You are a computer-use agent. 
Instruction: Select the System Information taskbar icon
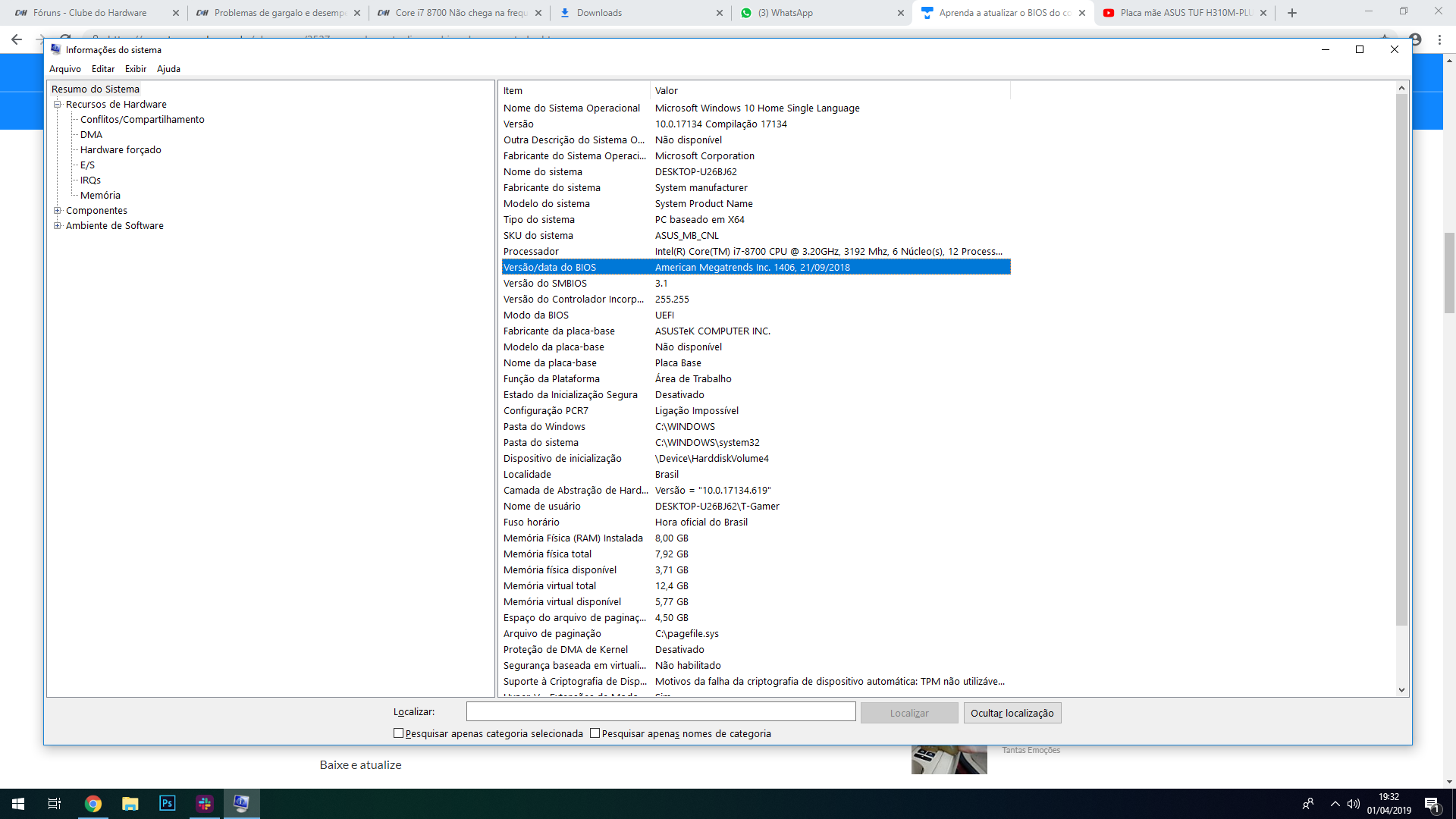tap(242, 804)
